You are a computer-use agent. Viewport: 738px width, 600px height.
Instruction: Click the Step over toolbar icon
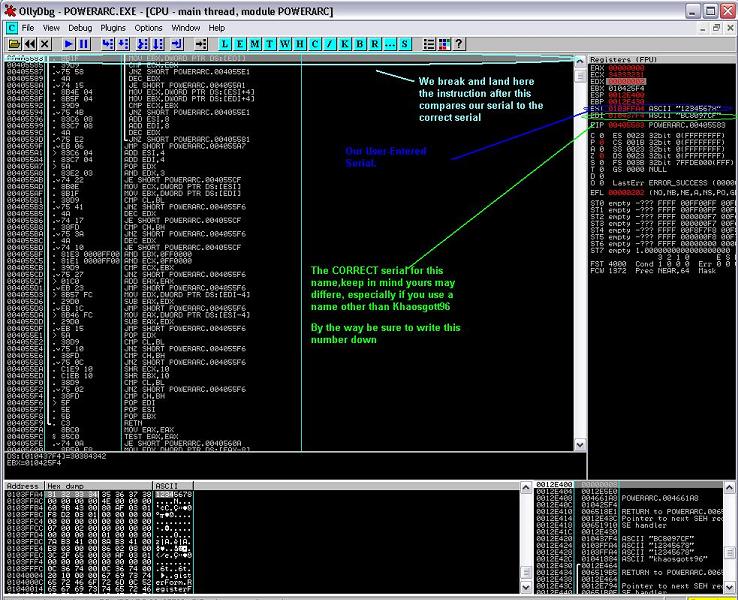123,44
